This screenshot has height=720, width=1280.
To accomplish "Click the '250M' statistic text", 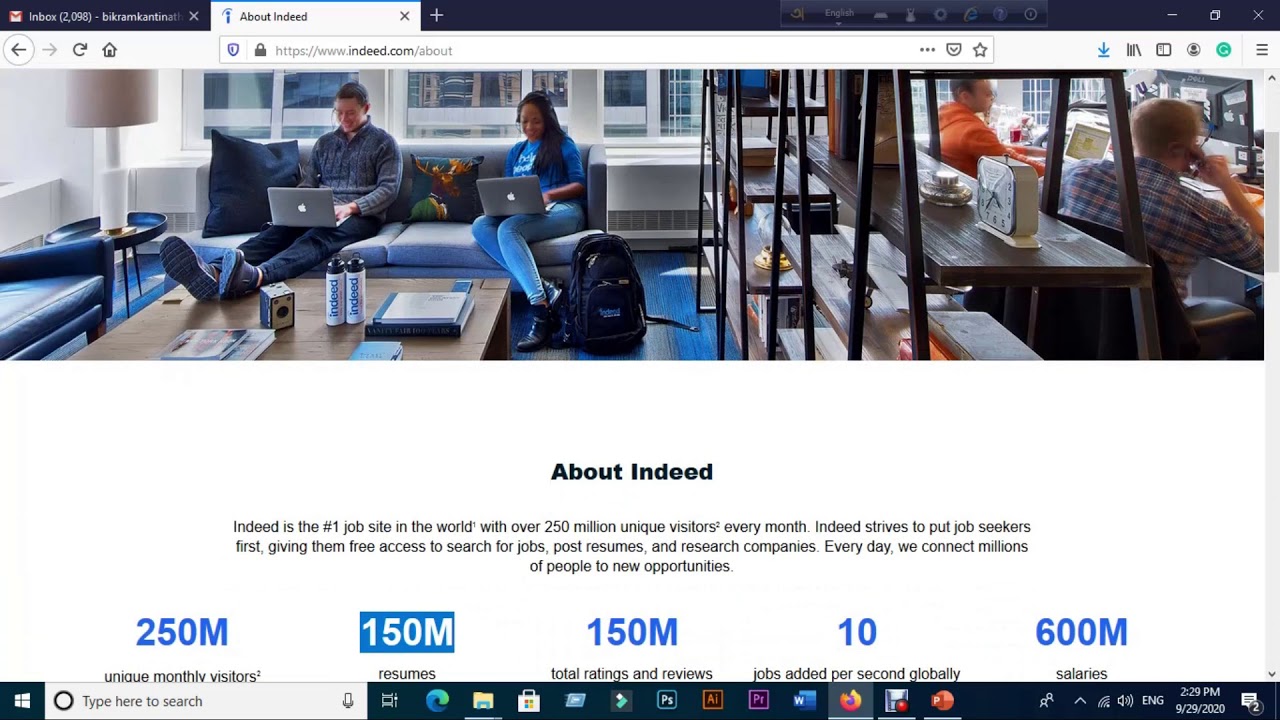I will (182, 632).
